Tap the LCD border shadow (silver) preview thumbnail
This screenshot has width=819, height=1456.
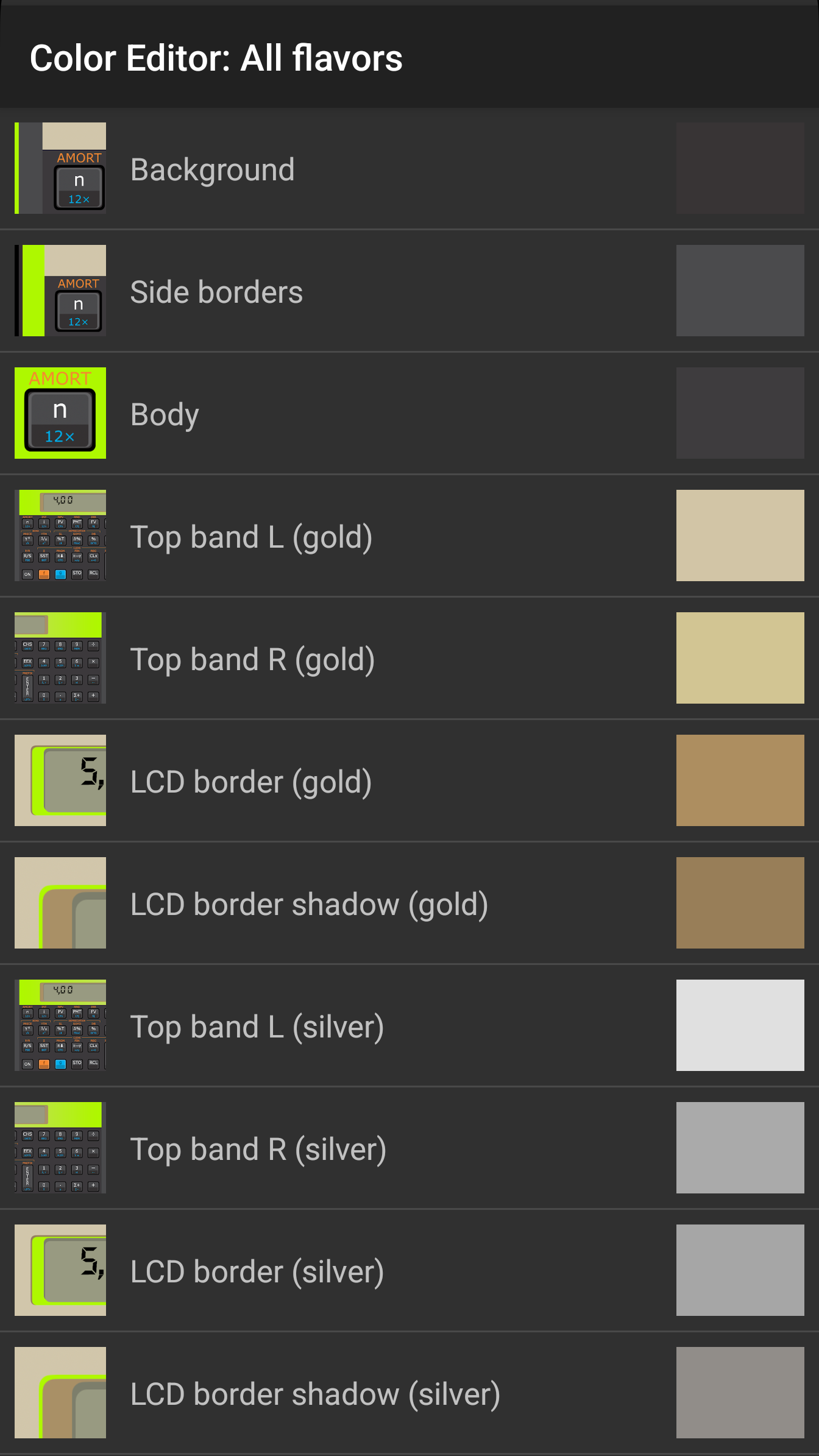[x=60, y=1393]
